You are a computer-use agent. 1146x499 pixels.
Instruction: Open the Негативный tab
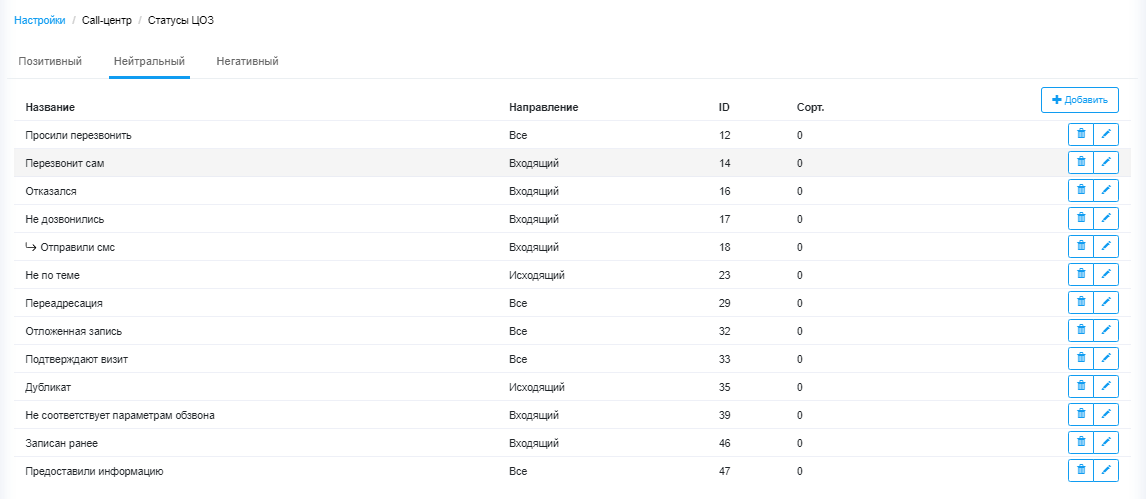[248, 61]
